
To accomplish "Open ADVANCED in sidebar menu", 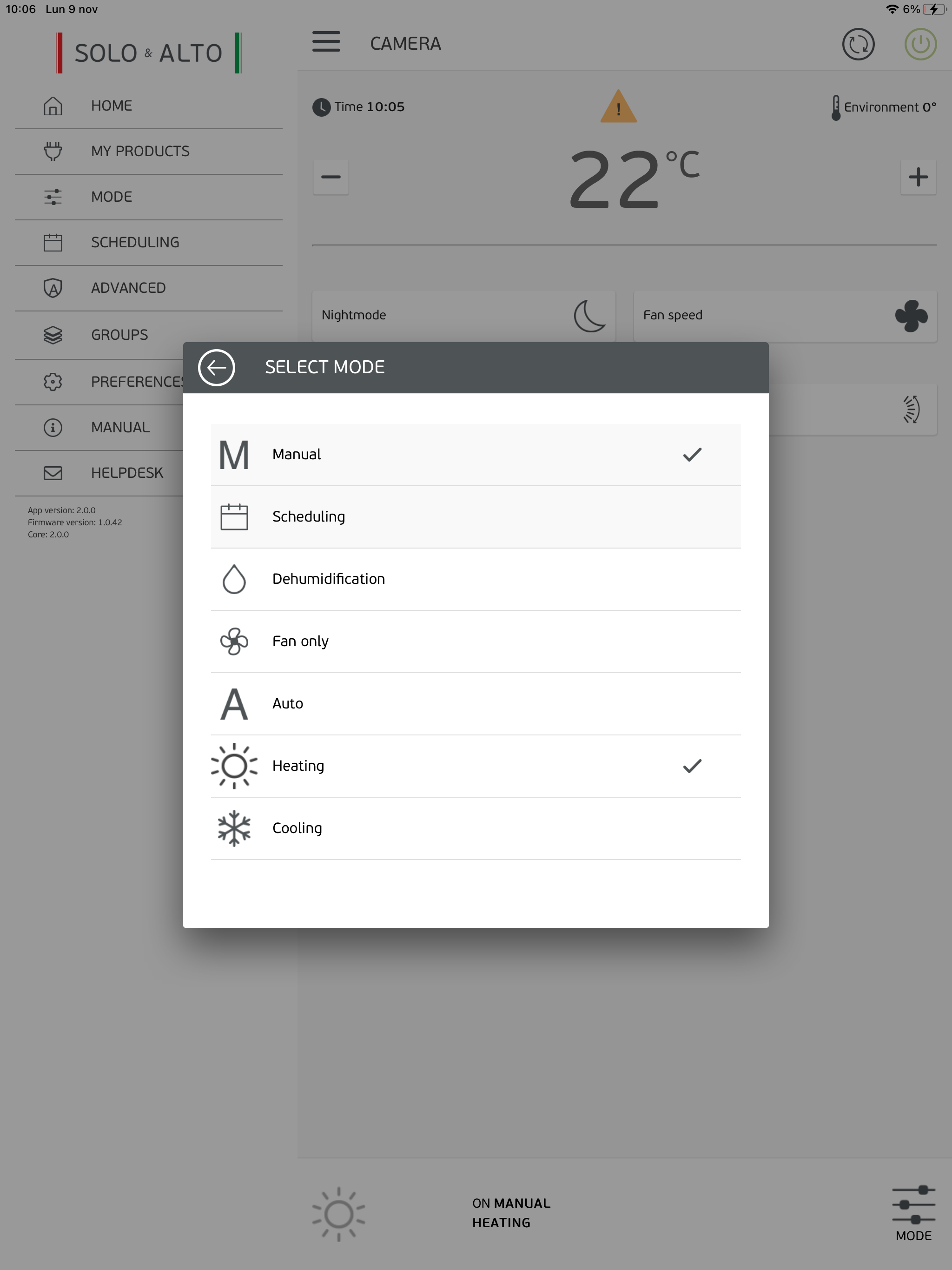I will click(148, 288).
